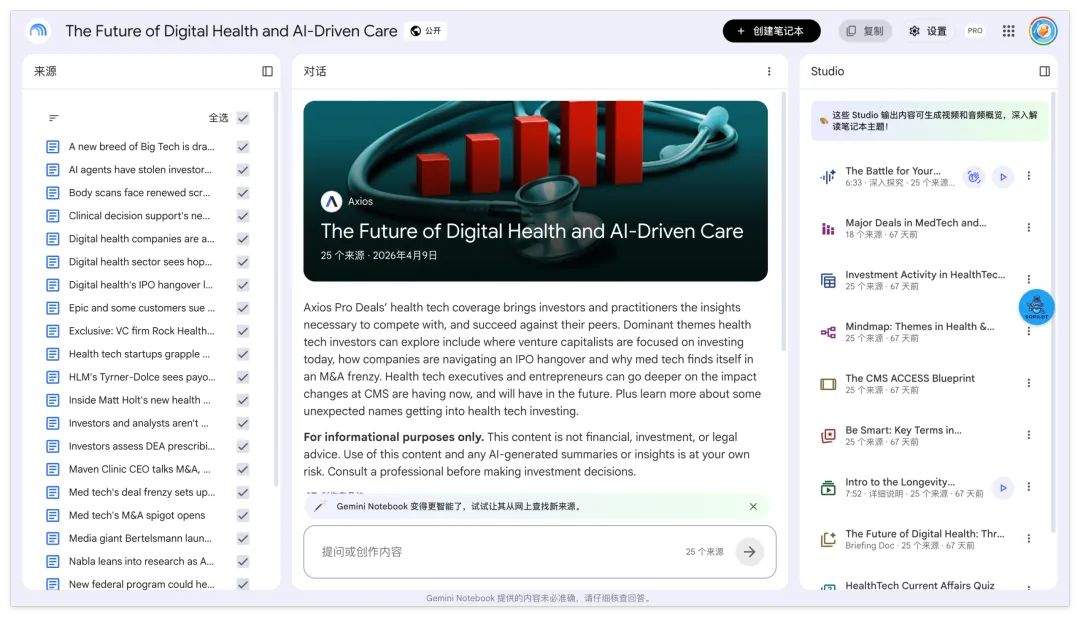Toggle the select all sources checkbox
This screenshot has height=617, width=1080.
pos(242,118)
